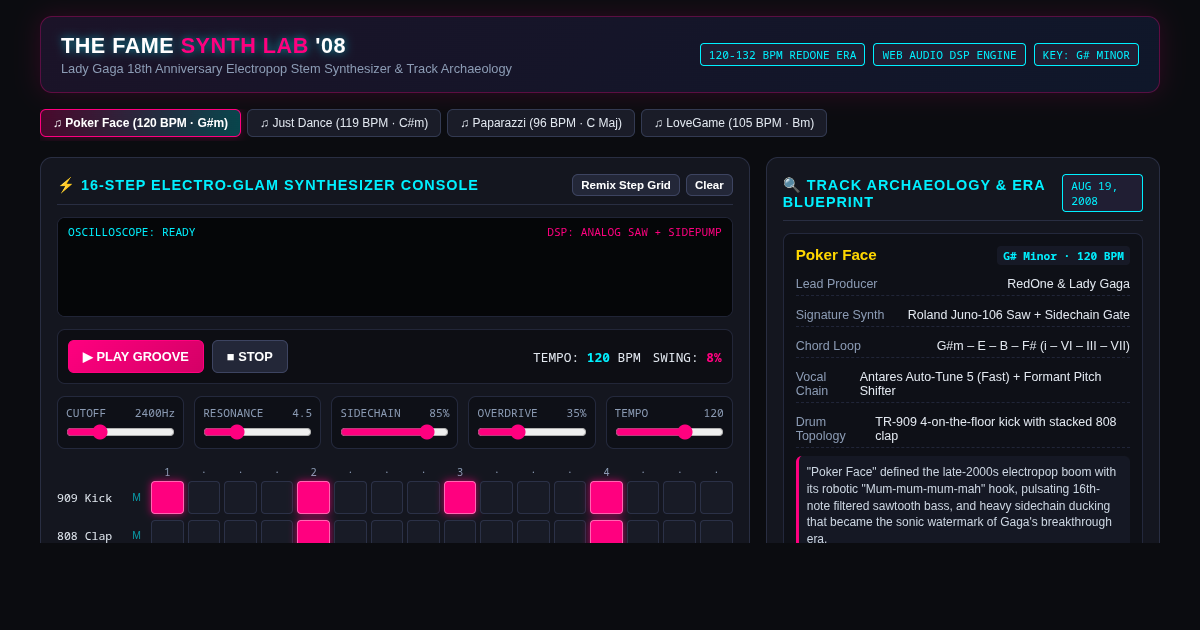
Task: Toggle step 4 of 909 Kick row
Action: [277, 498]
